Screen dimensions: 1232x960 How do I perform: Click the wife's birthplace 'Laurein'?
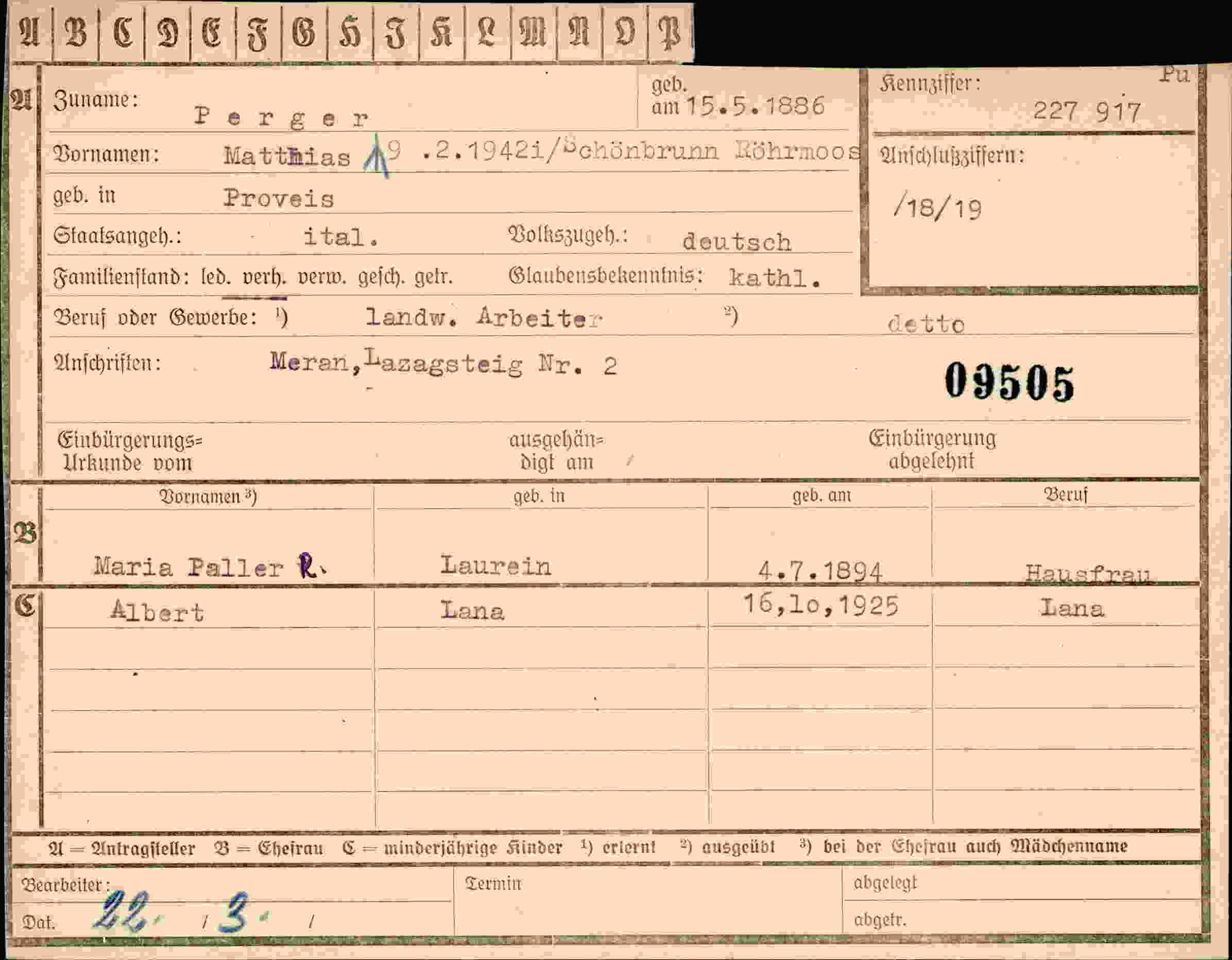point(495,565)
